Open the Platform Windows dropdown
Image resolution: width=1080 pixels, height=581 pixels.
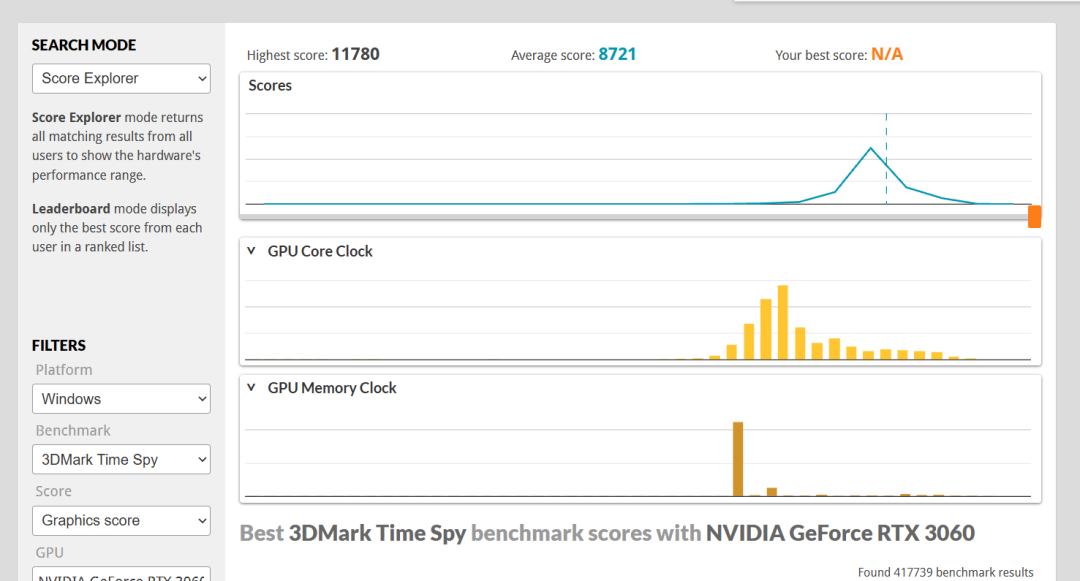121,399
